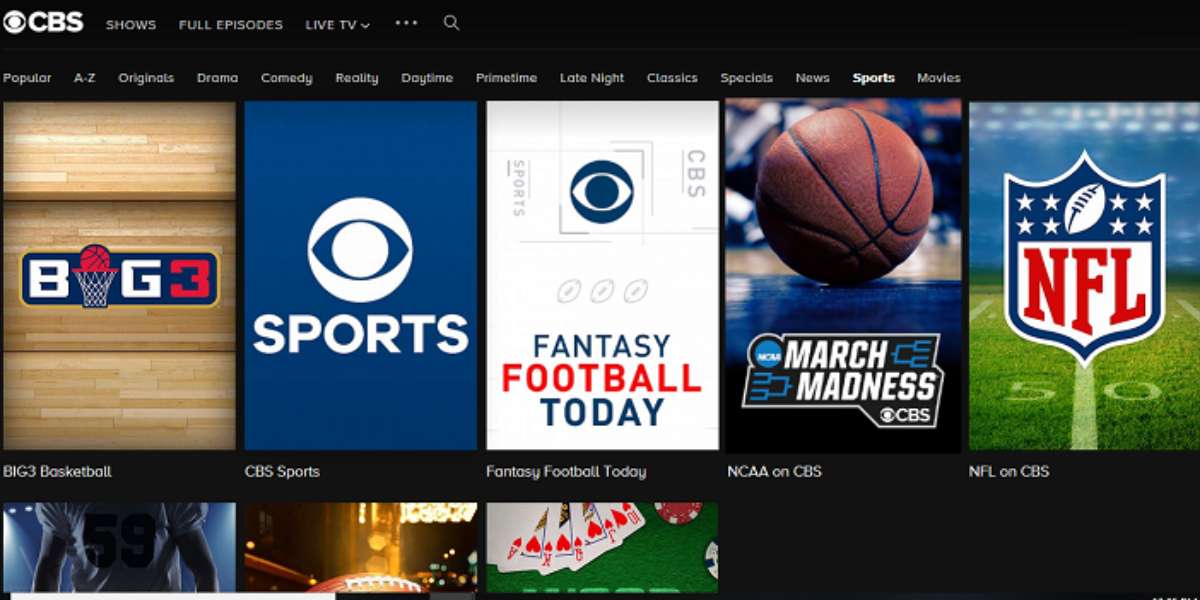Open the playing cards poker thumbnail

[x=602, y=547]
